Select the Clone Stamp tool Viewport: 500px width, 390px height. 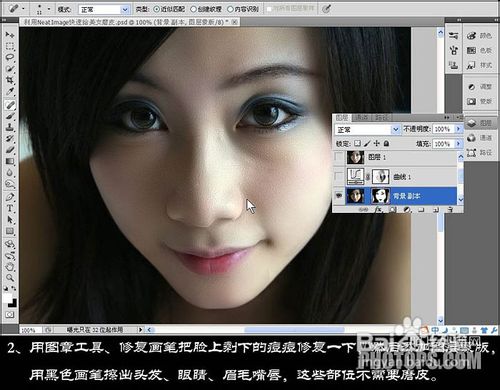tap(10, 127)
